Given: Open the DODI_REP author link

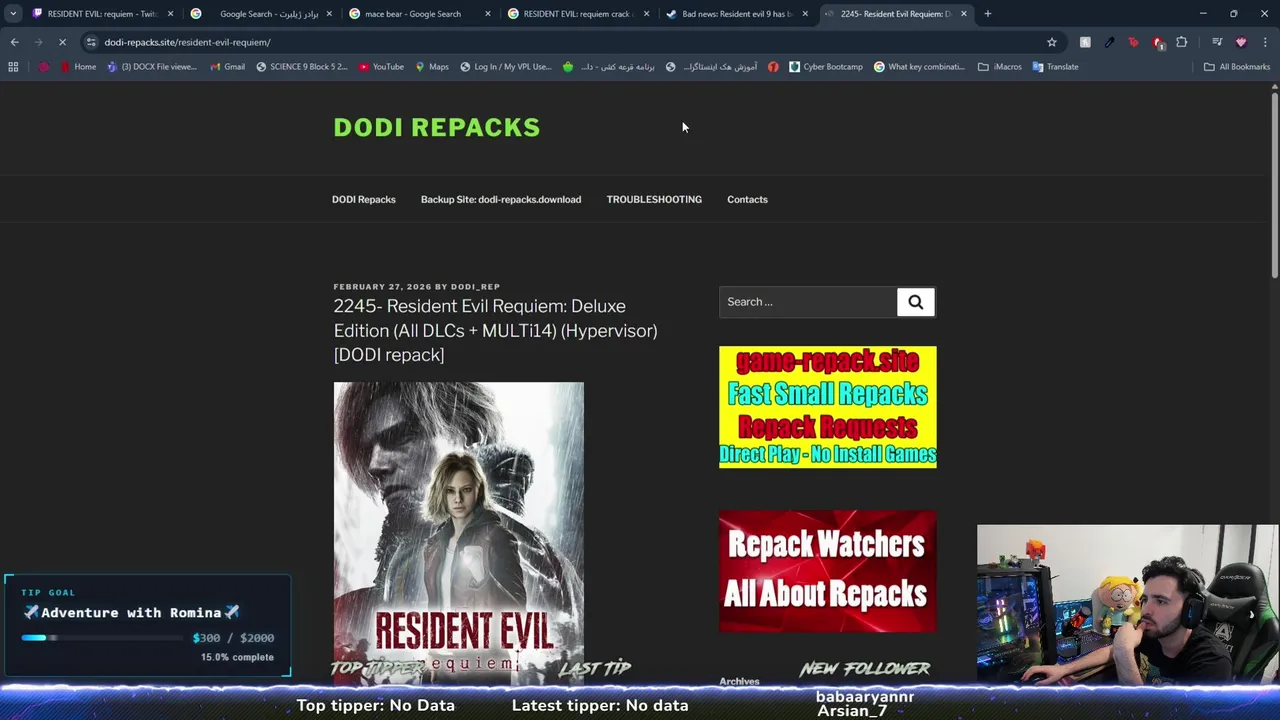Looking at the screenshot, I should click(x=475, y=287).
